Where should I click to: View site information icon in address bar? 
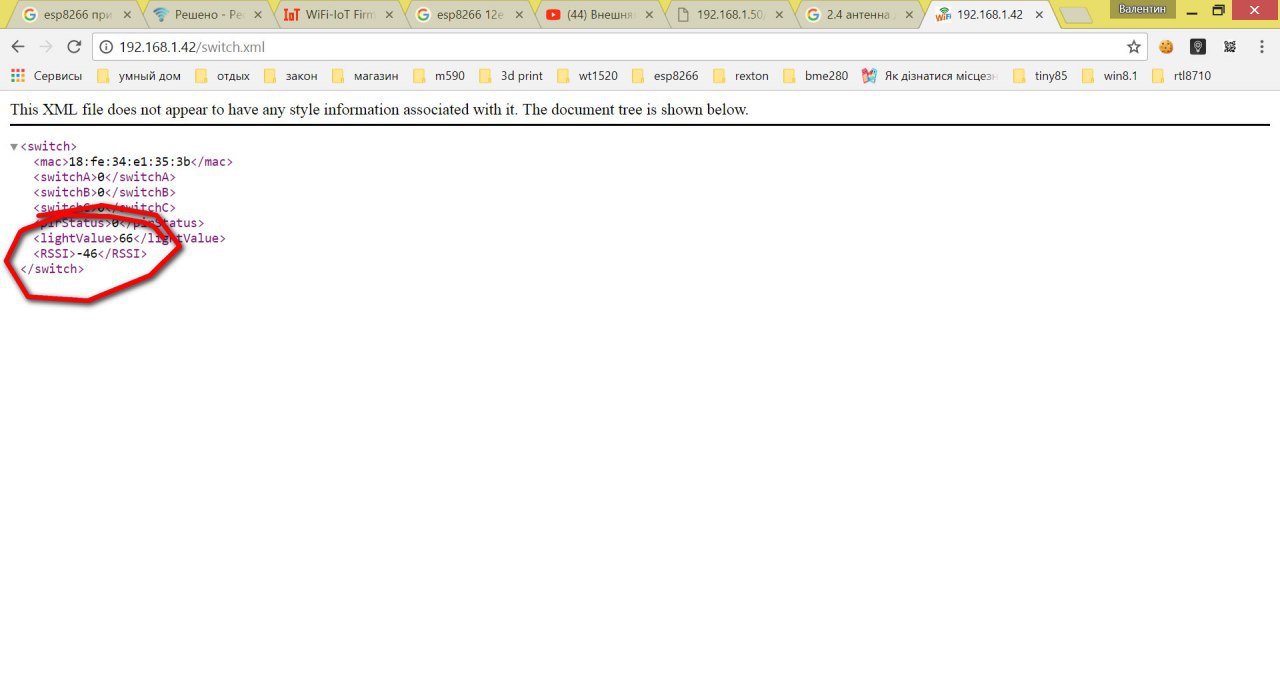[x=106, y=47]
